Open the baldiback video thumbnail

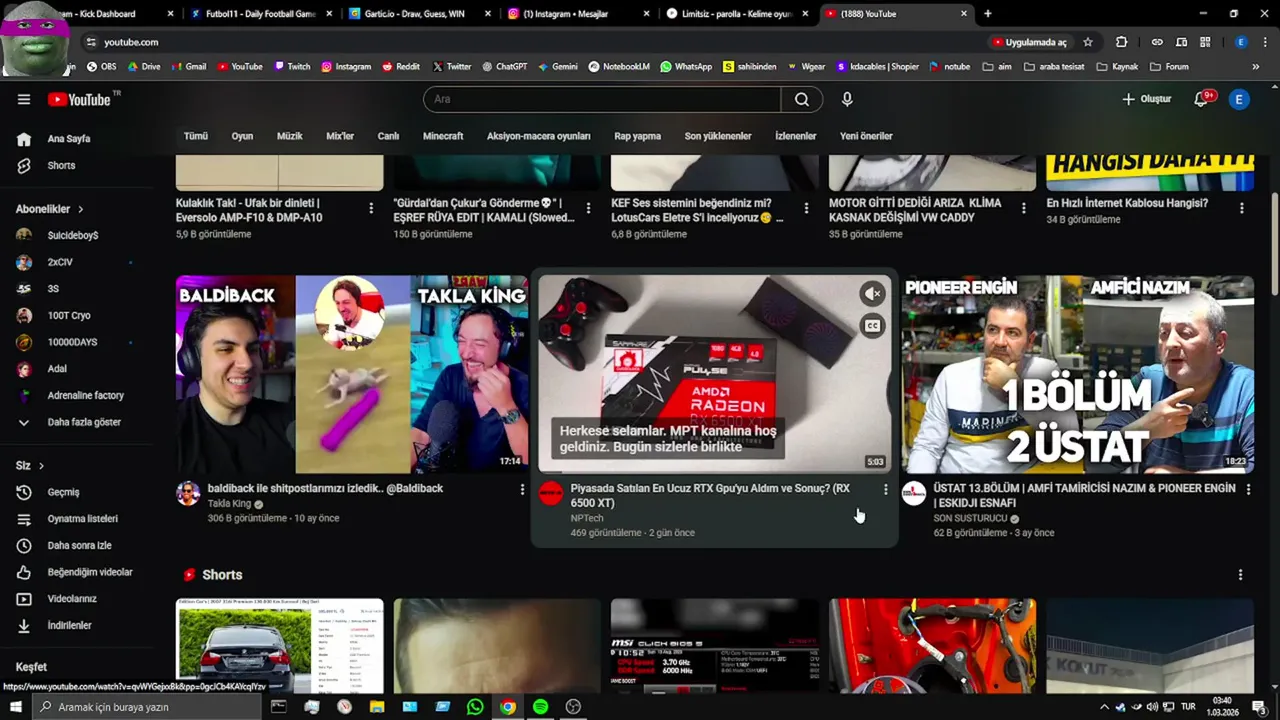click(352, 374)
